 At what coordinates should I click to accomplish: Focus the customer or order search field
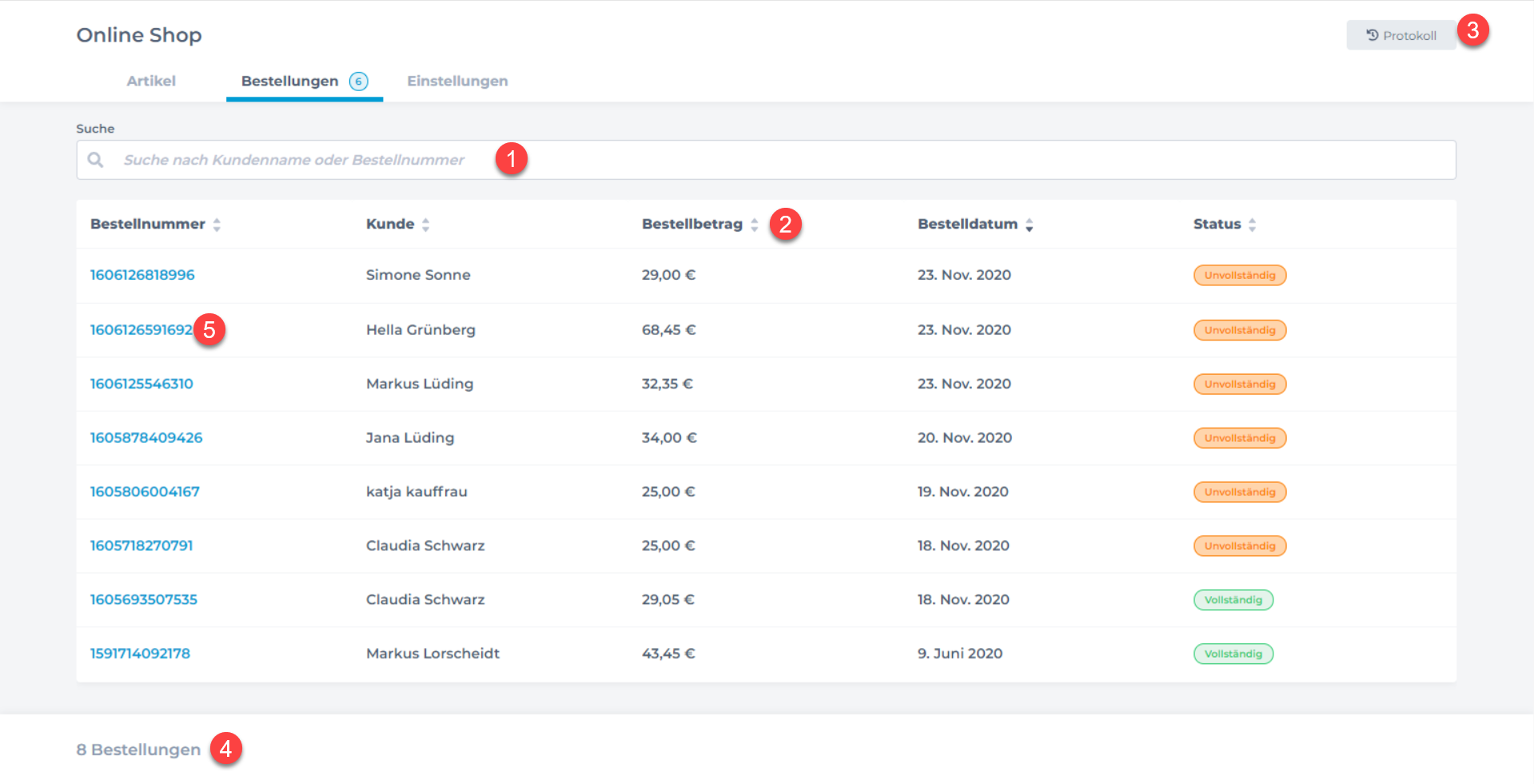click(767, 160)
